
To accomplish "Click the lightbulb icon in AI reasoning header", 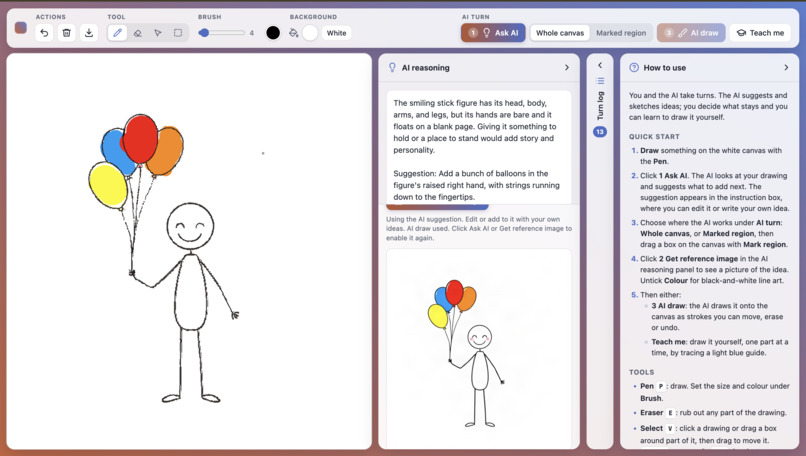I will pos(392,67).
